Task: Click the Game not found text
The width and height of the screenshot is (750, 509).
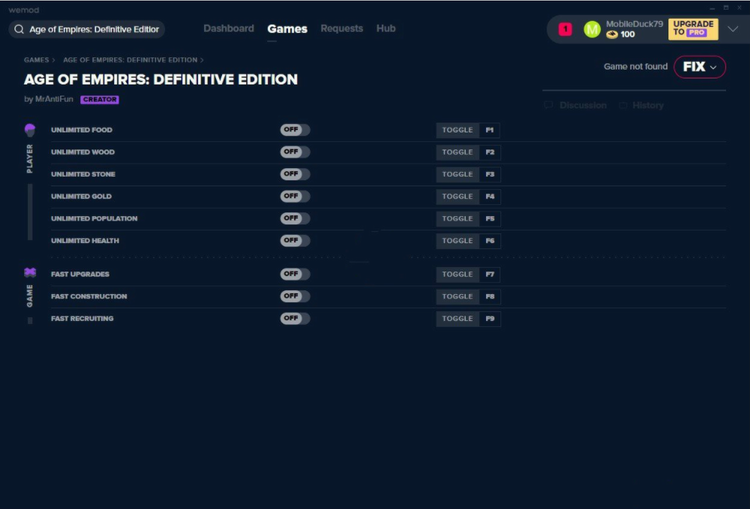Action: (635, 66)
